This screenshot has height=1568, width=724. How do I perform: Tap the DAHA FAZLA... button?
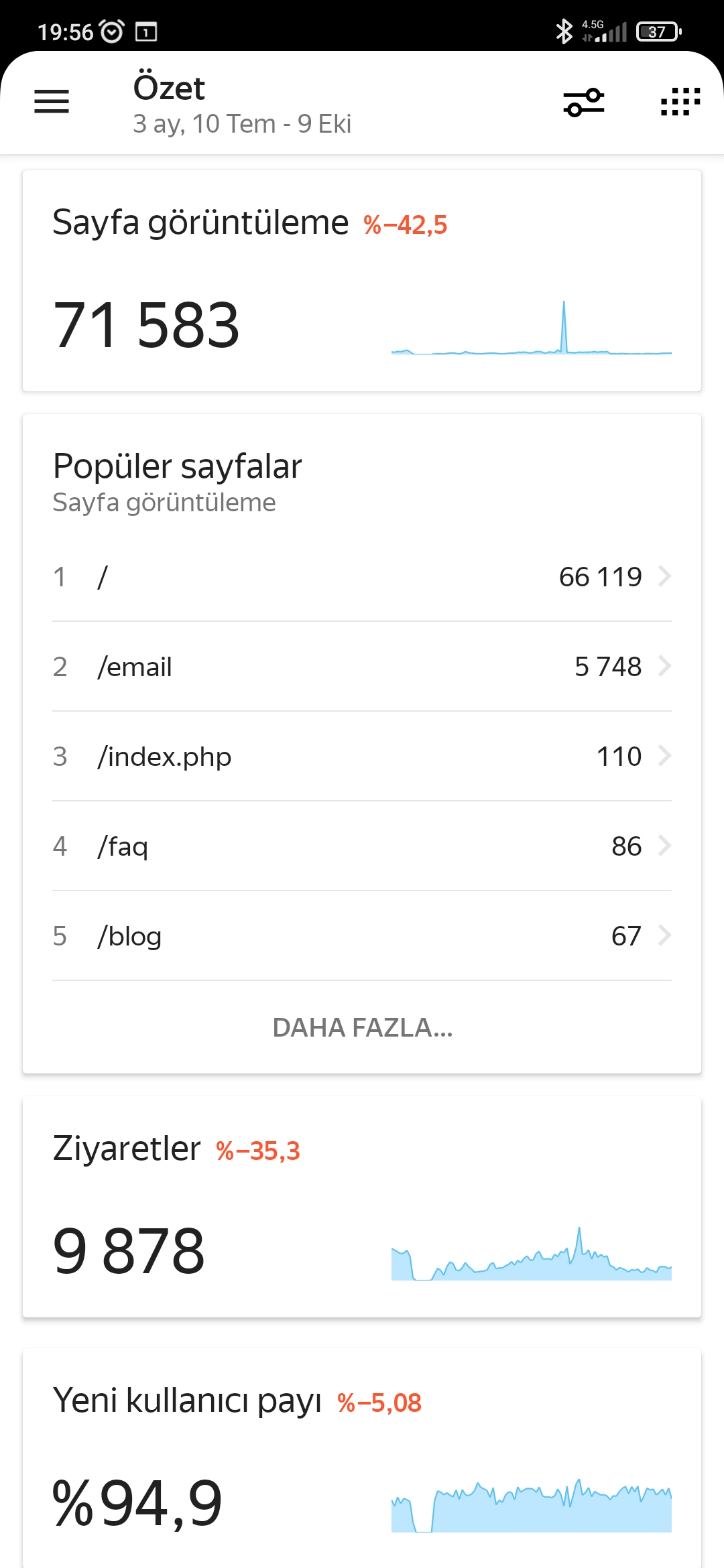(362, 1027)
